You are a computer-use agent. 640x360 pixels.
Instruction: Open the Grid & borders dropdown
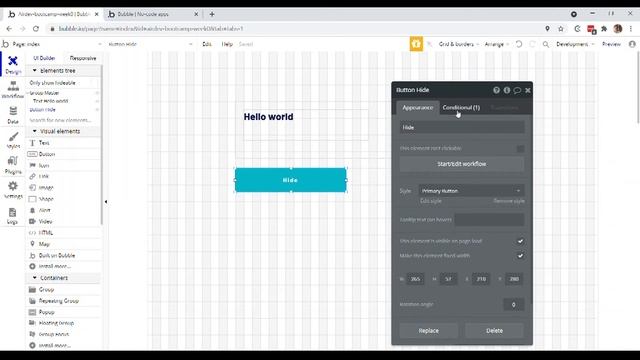tap(459, 44)
